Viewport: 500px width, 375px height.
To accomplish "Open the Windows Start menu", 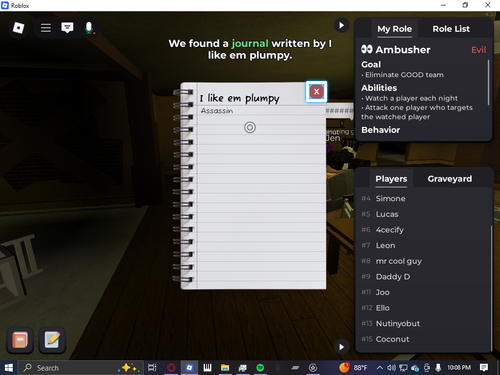I will click(8, 368).
